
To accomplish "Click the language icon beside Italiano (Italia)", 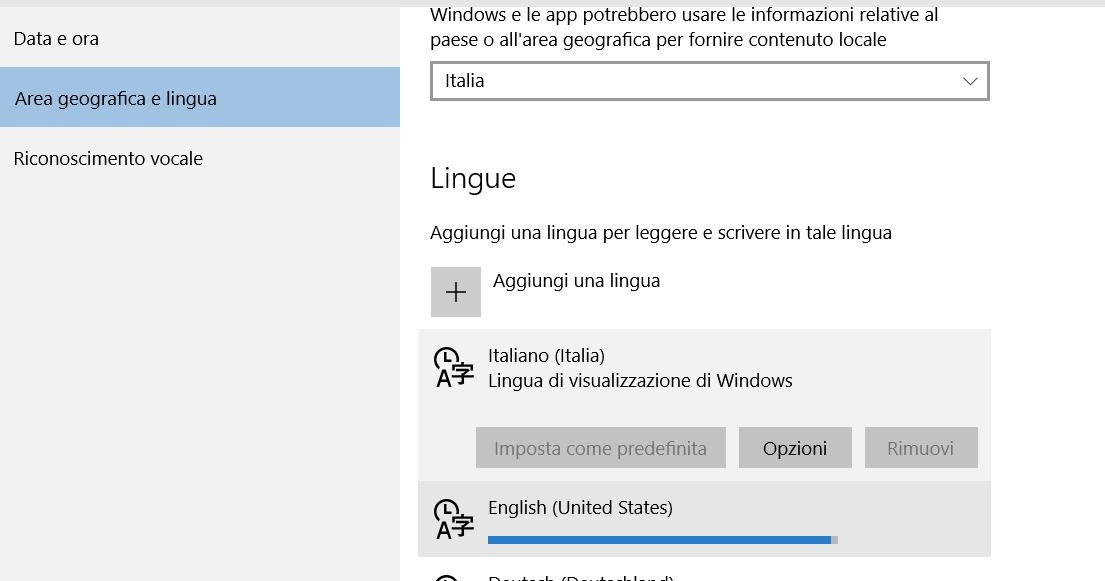I will point(455,367).
